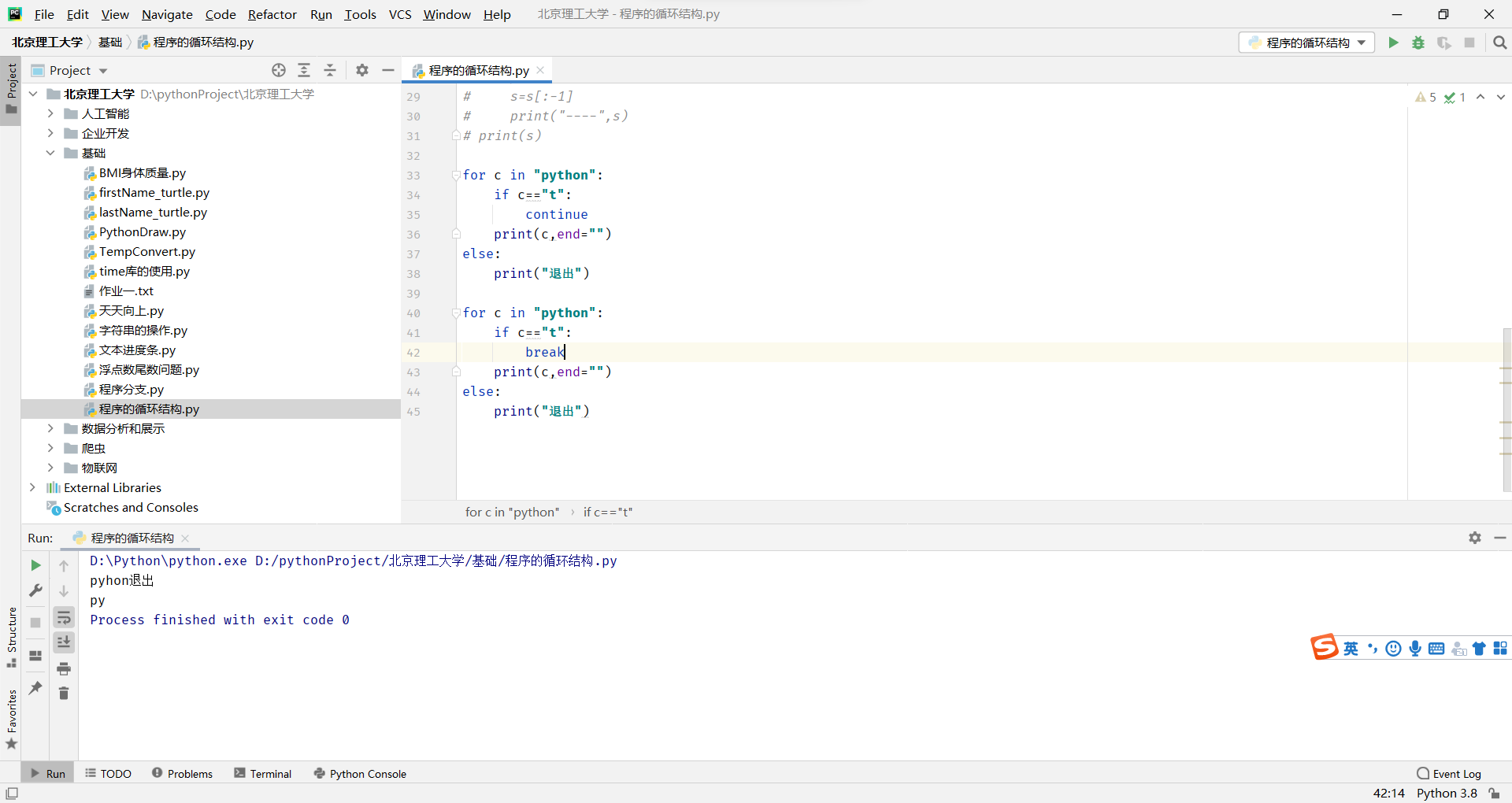Toggle read-only lock icon in status bar
This screenshot has width=1512, height=803.
[1494, 794]
